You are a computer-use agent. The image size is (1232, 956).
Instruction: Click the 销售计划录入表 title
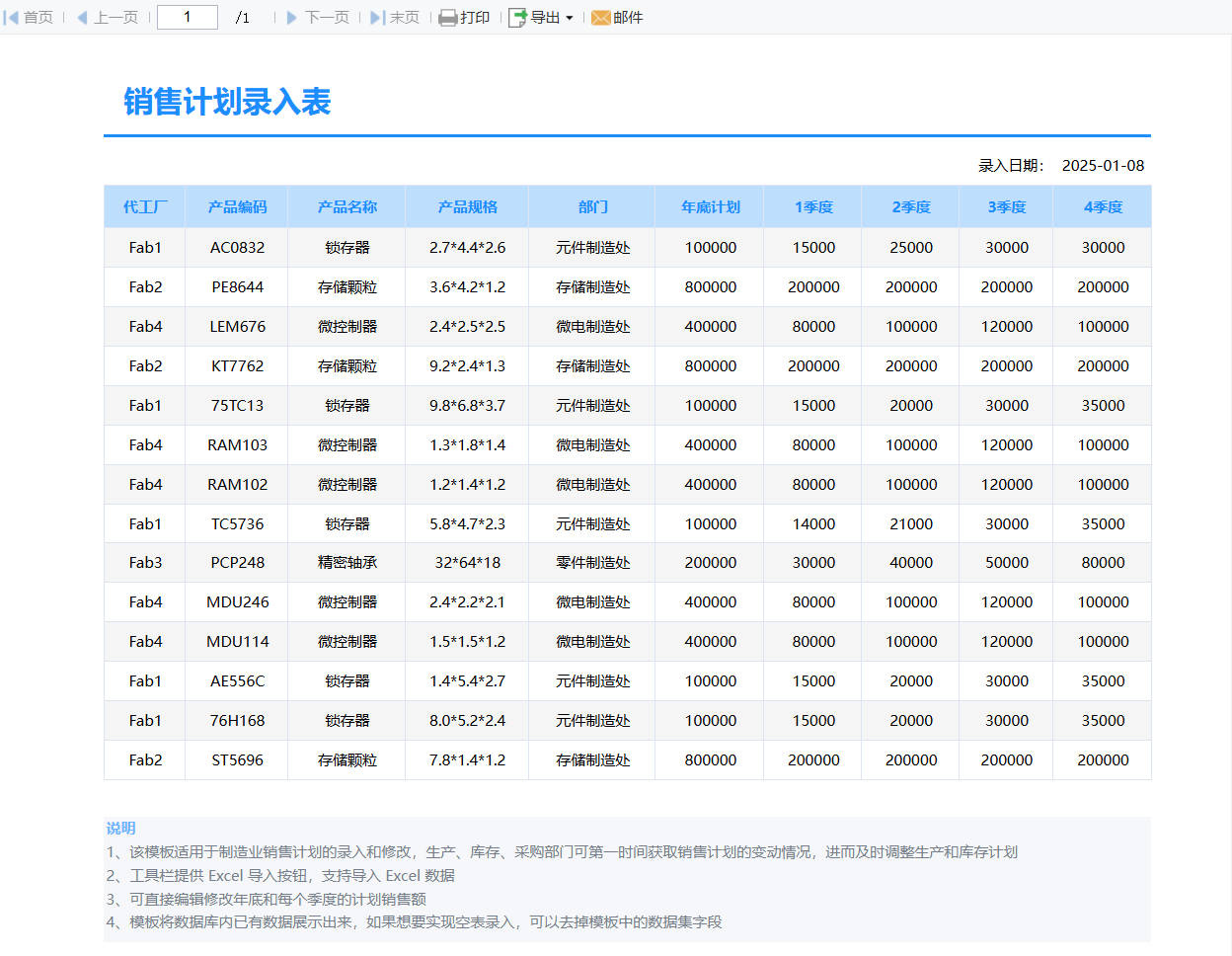227,102
